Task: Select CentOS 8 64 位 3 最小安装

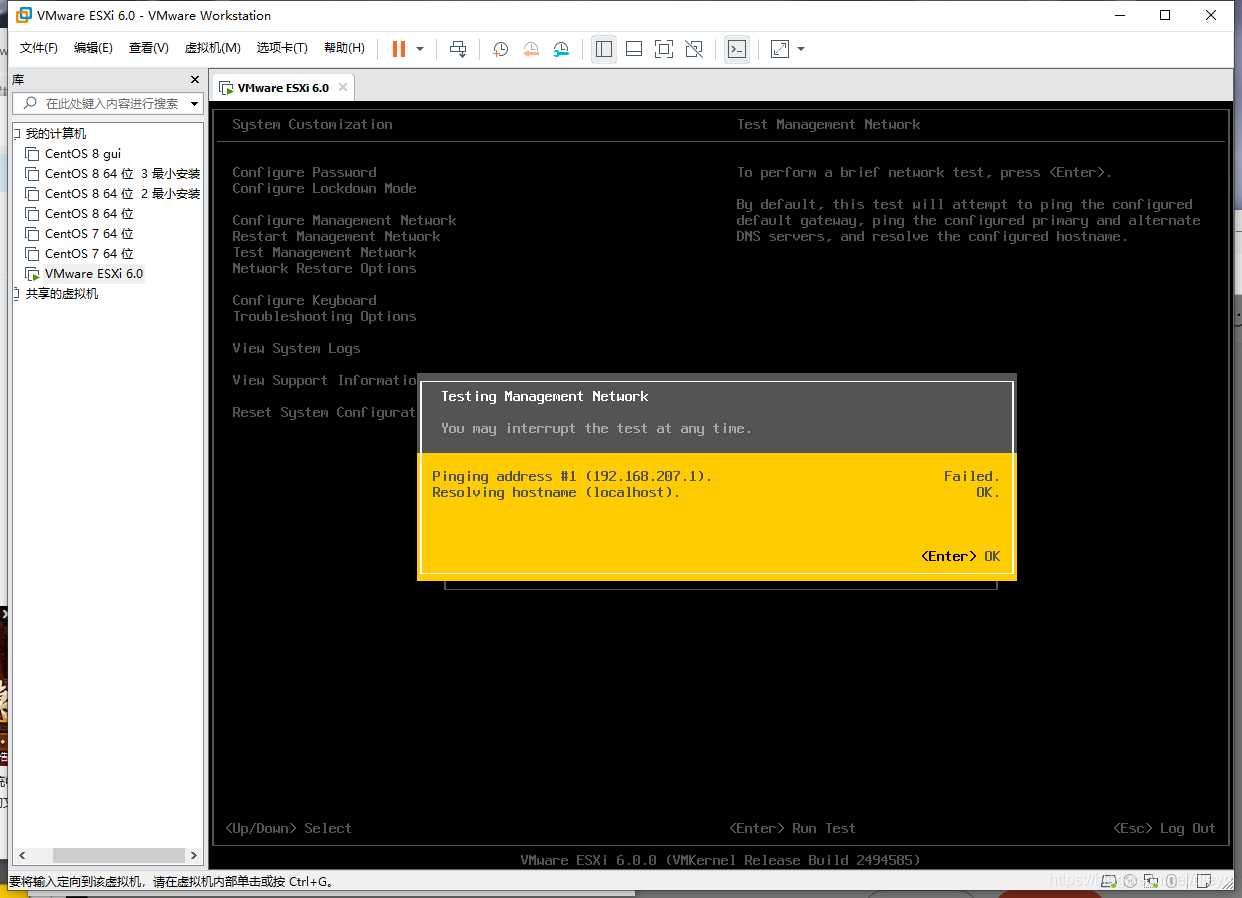Action: coord(122,174)
